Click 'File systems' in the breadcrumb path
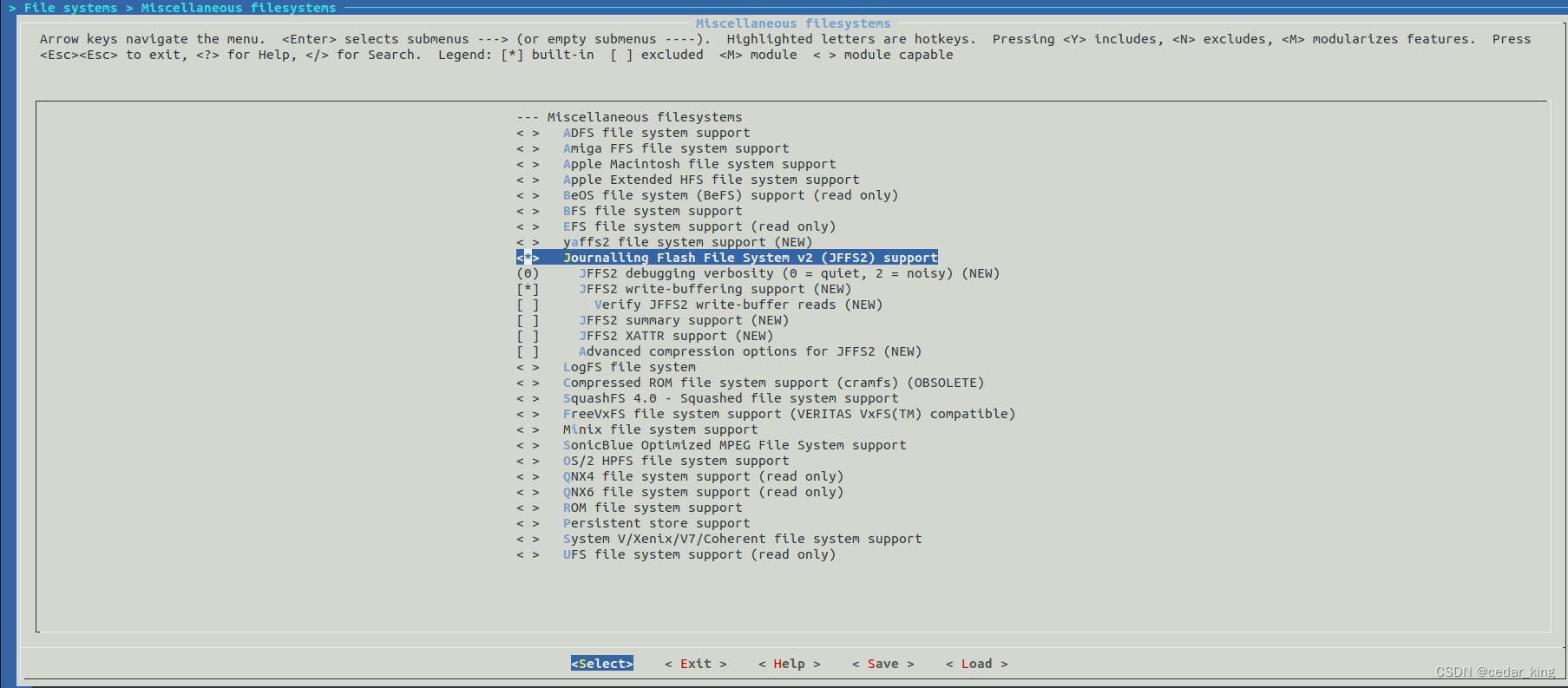This screenshot has height=688, width=1568. pos(71,8)
